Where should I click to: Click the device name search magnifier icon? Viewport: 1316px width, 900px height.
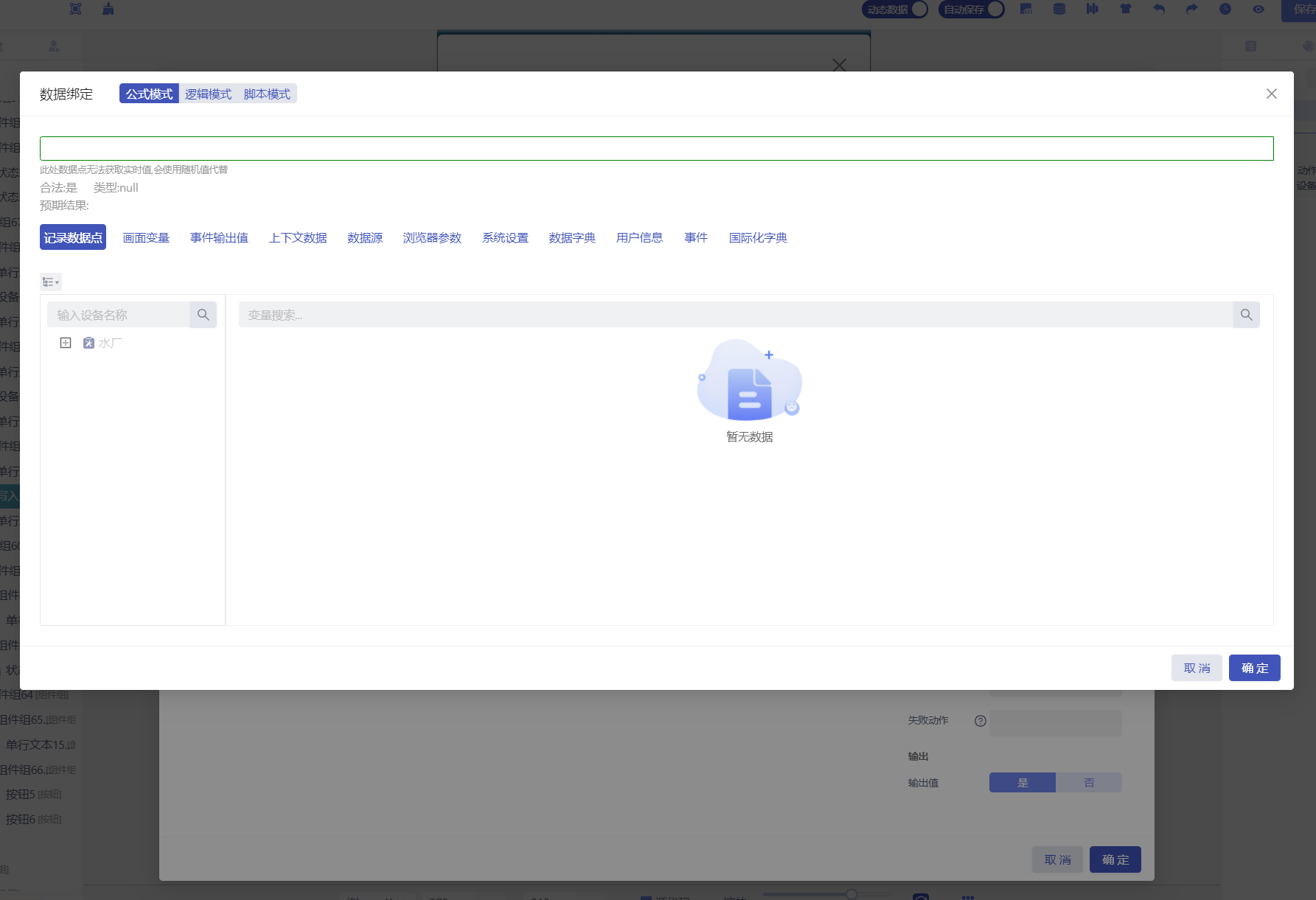(203, 315)
